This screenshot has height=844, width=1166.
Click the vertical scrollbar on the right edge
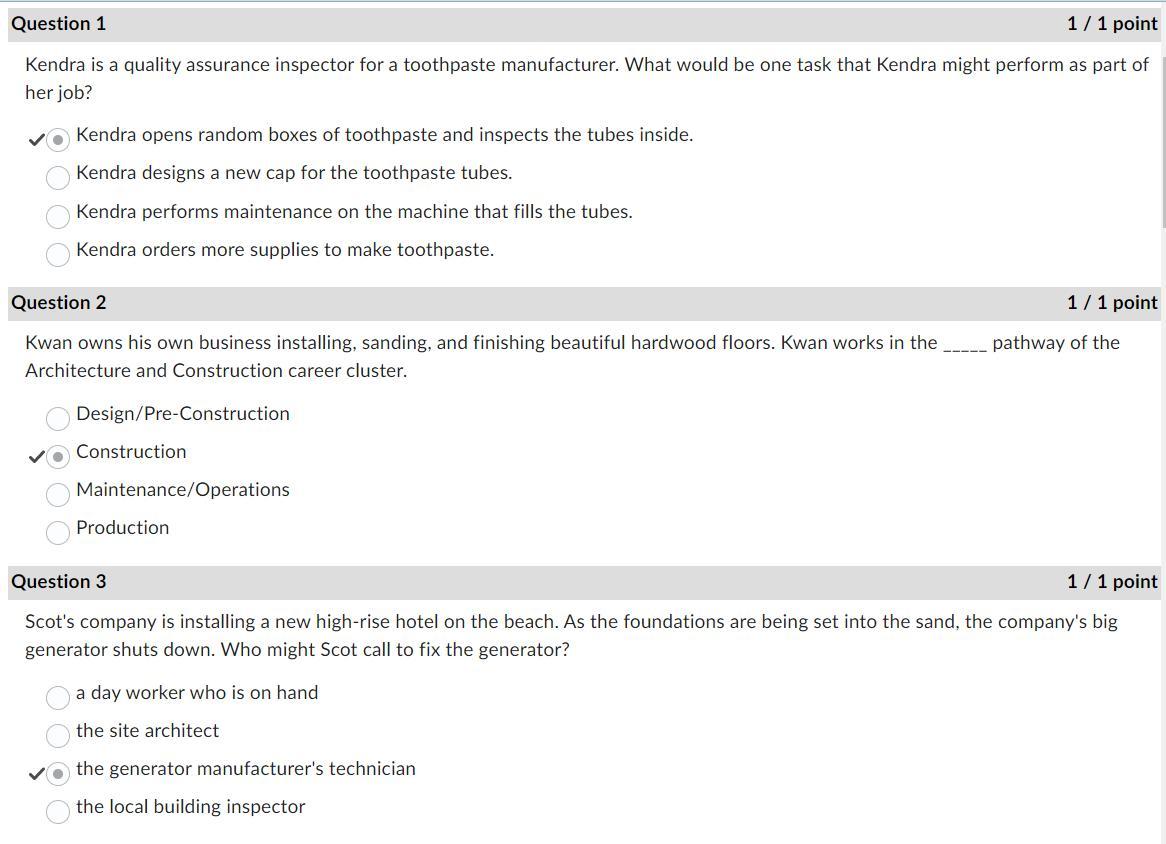1163,141
